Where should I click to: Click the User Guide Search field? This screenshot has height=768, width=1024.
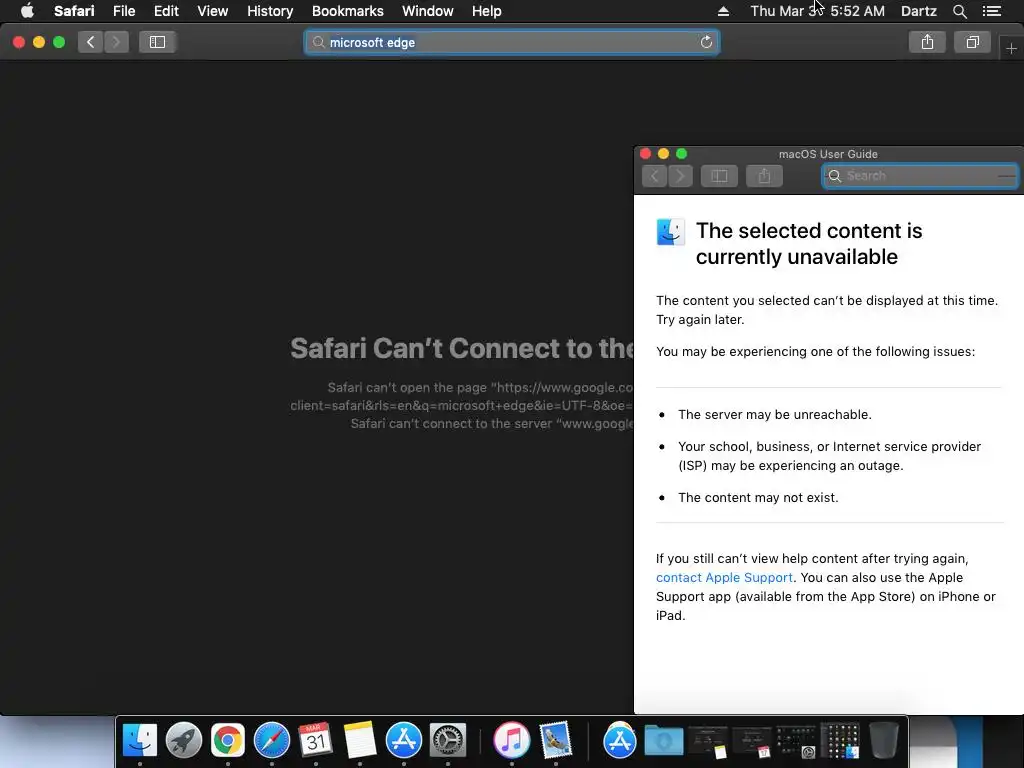[x=920, y=176]
